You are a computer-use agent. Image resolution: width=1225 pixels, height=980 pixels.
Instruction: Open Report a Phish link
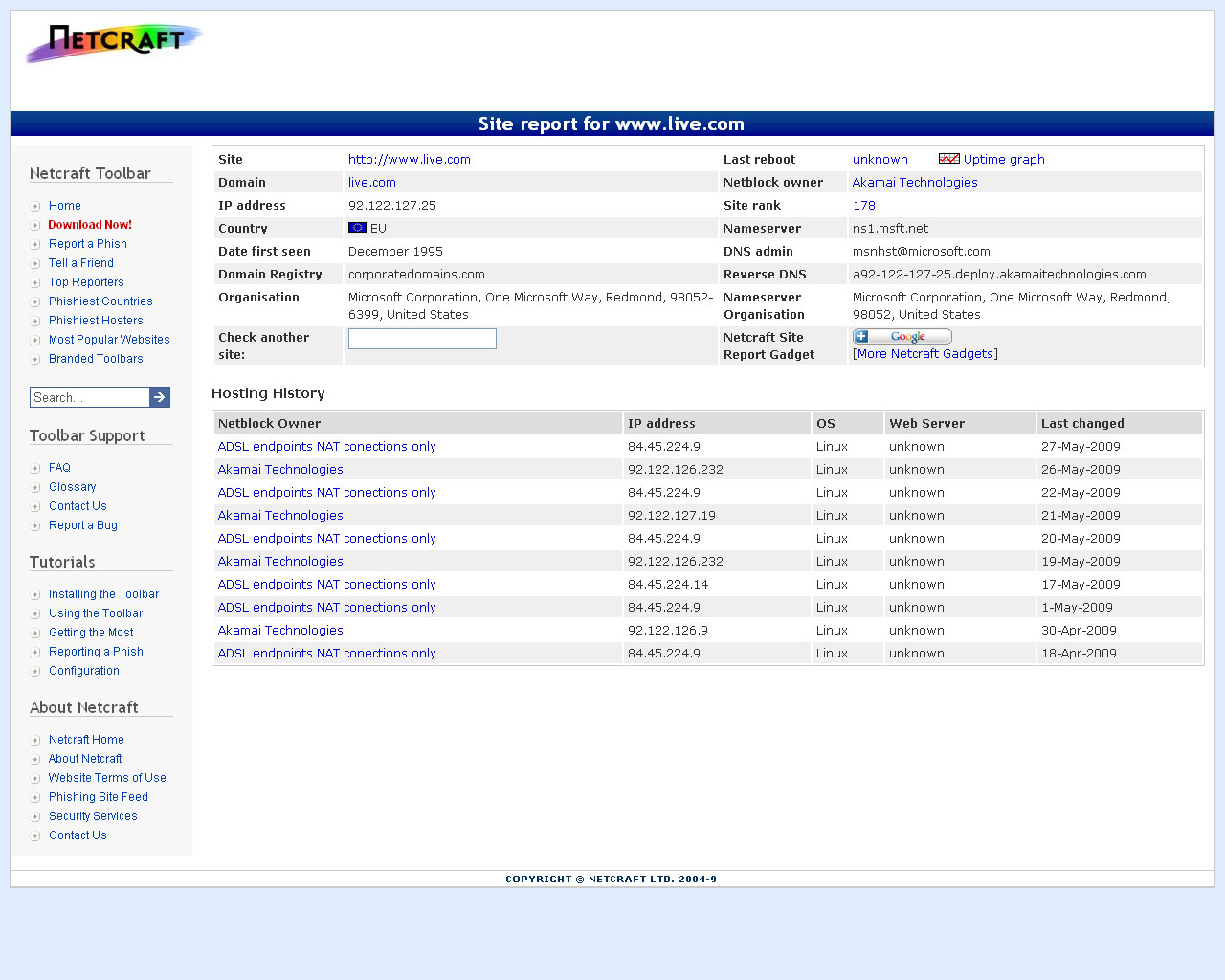click(x=88, y=244)
